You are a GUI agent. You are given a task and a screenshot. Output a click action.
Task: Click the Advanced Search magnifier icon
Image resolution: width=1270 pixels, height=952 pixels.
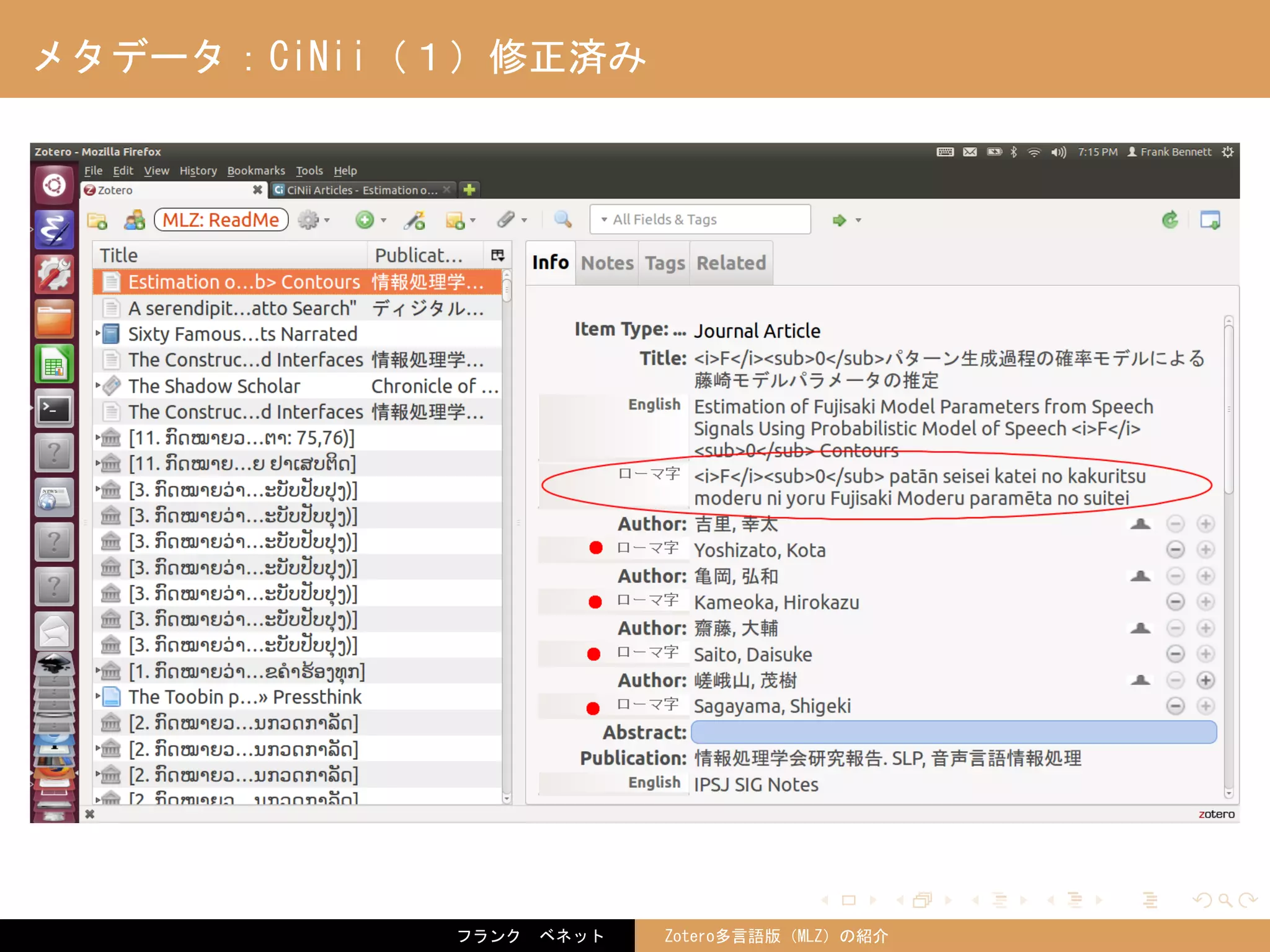point(562,219)
